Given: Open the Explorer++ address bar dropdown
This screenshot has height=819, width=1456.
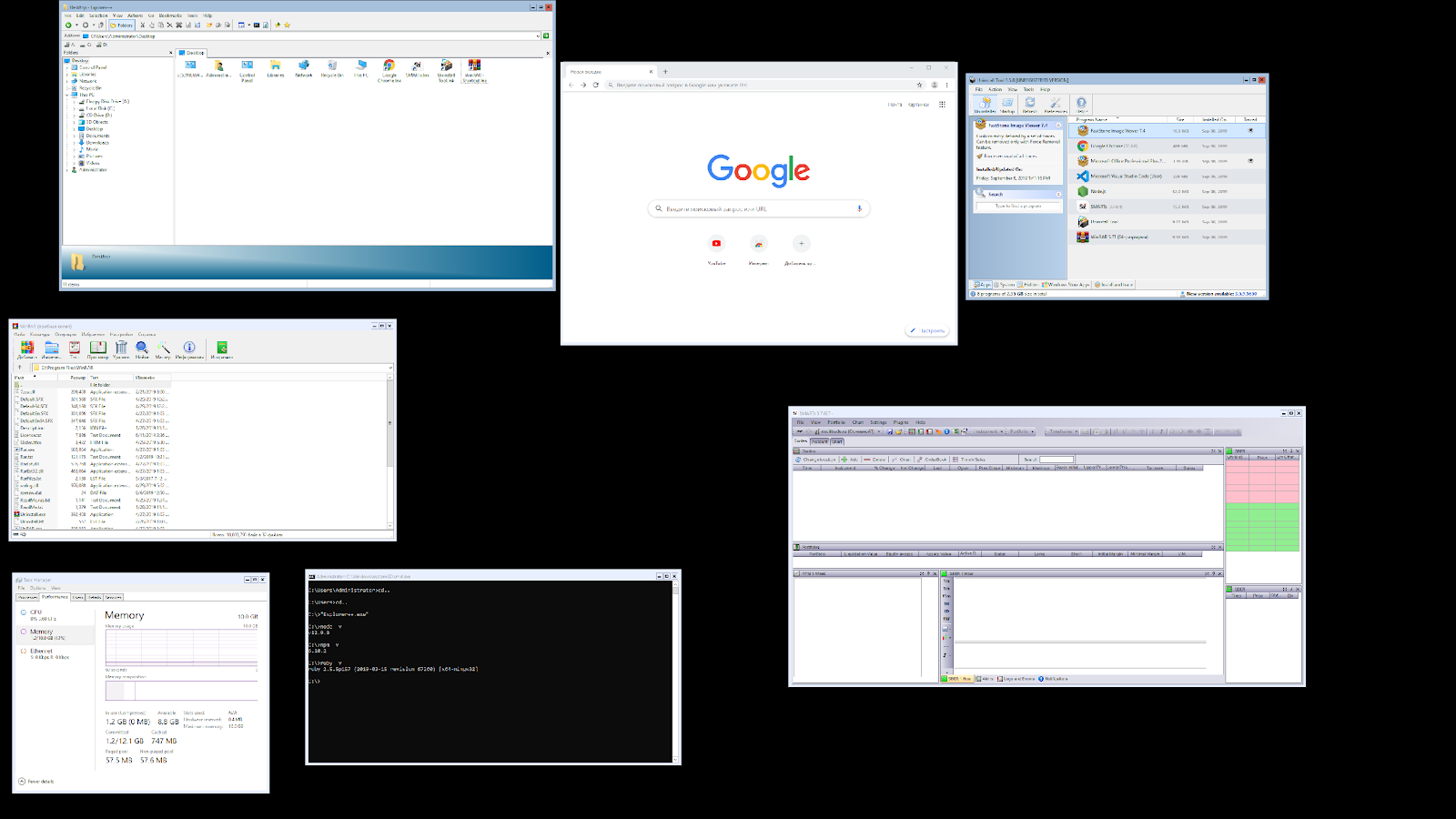Looking at the screenshot, I should click(x=538, y=36).
